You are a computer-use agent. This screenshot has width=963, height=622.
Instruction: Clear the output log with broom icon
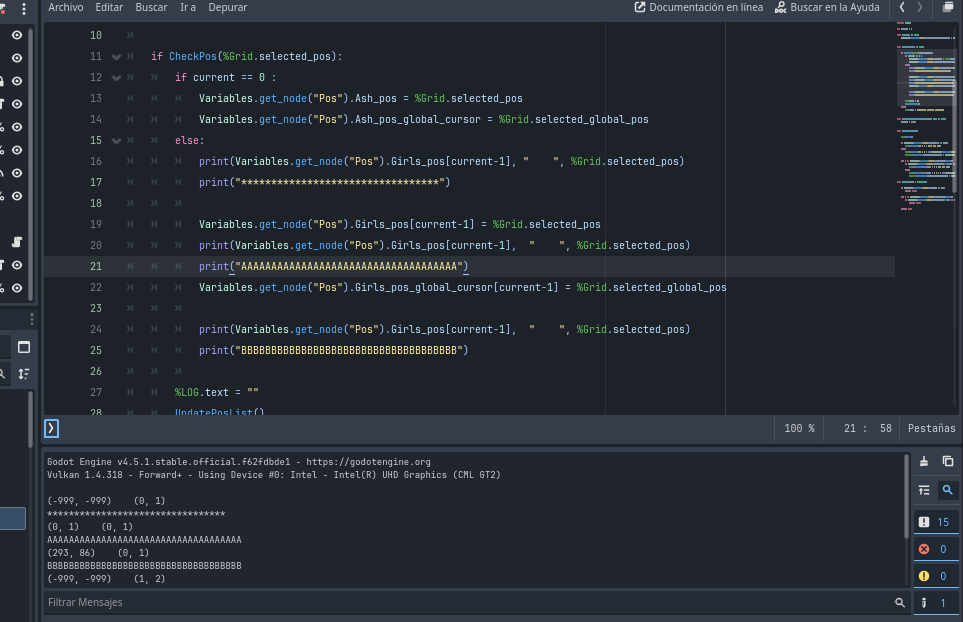tap(924, 461)
